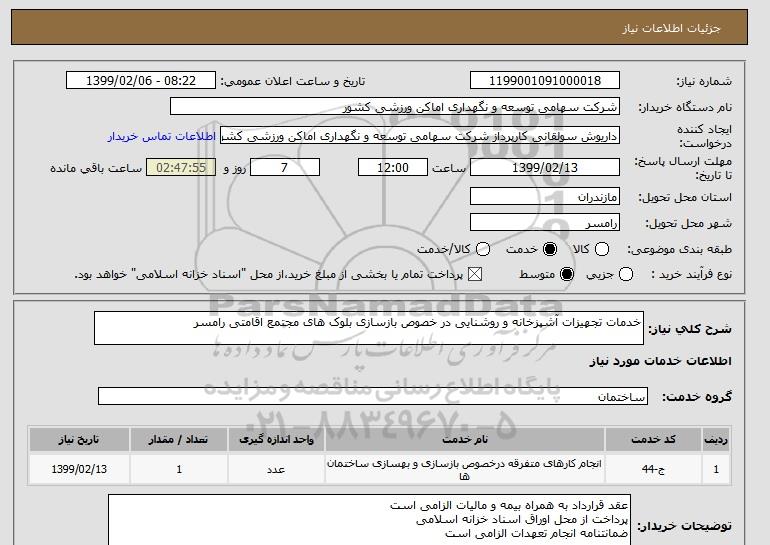The height and width of the screenshot is (545, 770).
Task: Click the کد خدمت column header
Action: pyautogui.click(x=653, y=439)
